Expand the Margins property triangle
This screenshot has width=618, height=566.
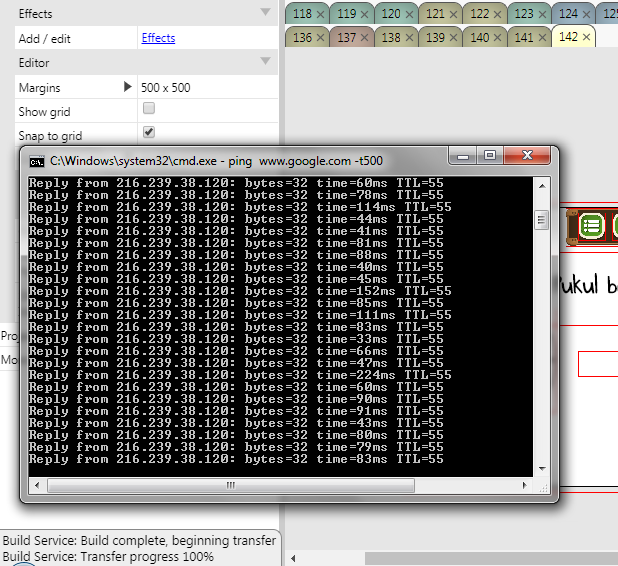click(127, 86)
